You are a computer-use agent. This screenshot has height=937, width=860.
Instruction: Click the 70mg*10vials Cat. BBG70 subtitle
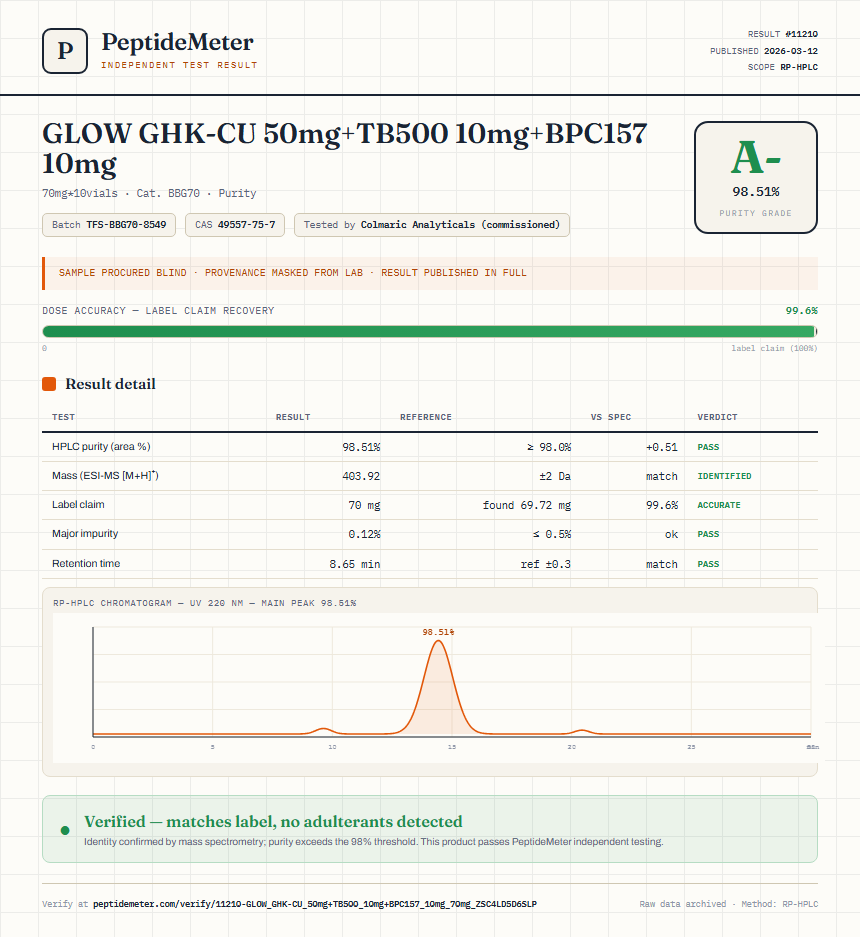(149, 194)
